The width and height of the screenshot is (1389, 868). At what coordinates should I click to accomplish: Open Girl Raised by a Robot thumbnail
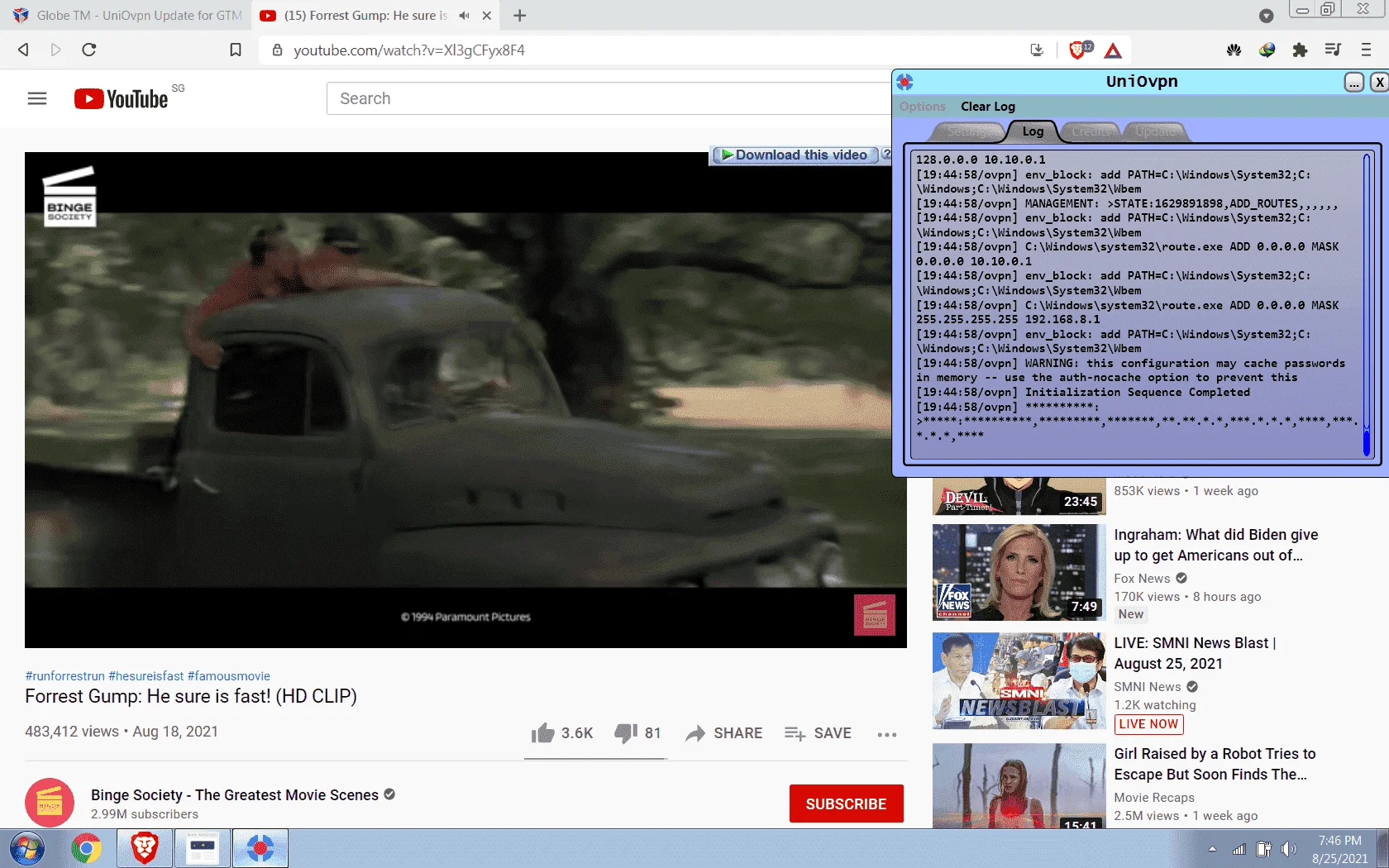(x=1019, y=785)
